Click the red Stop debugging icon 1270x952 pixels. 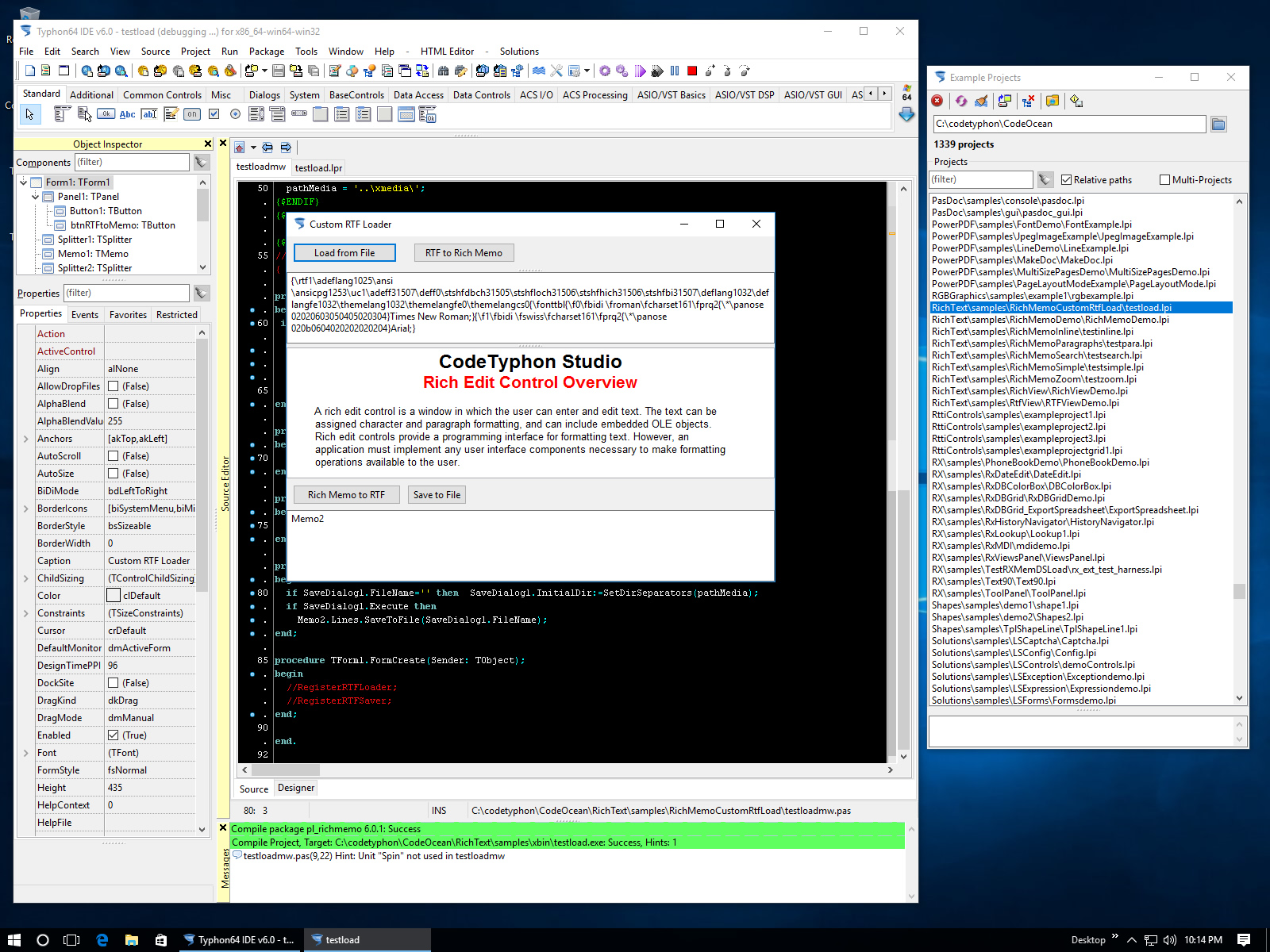(x=692, y=71)
